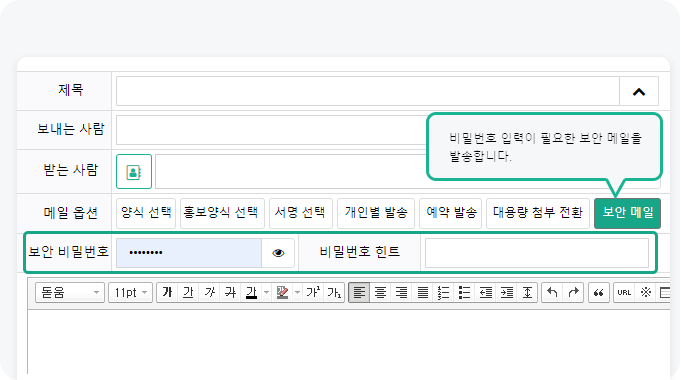The height and width of the screenshot is (380, 681).
Task: Align text left
Action: [359, 292]
